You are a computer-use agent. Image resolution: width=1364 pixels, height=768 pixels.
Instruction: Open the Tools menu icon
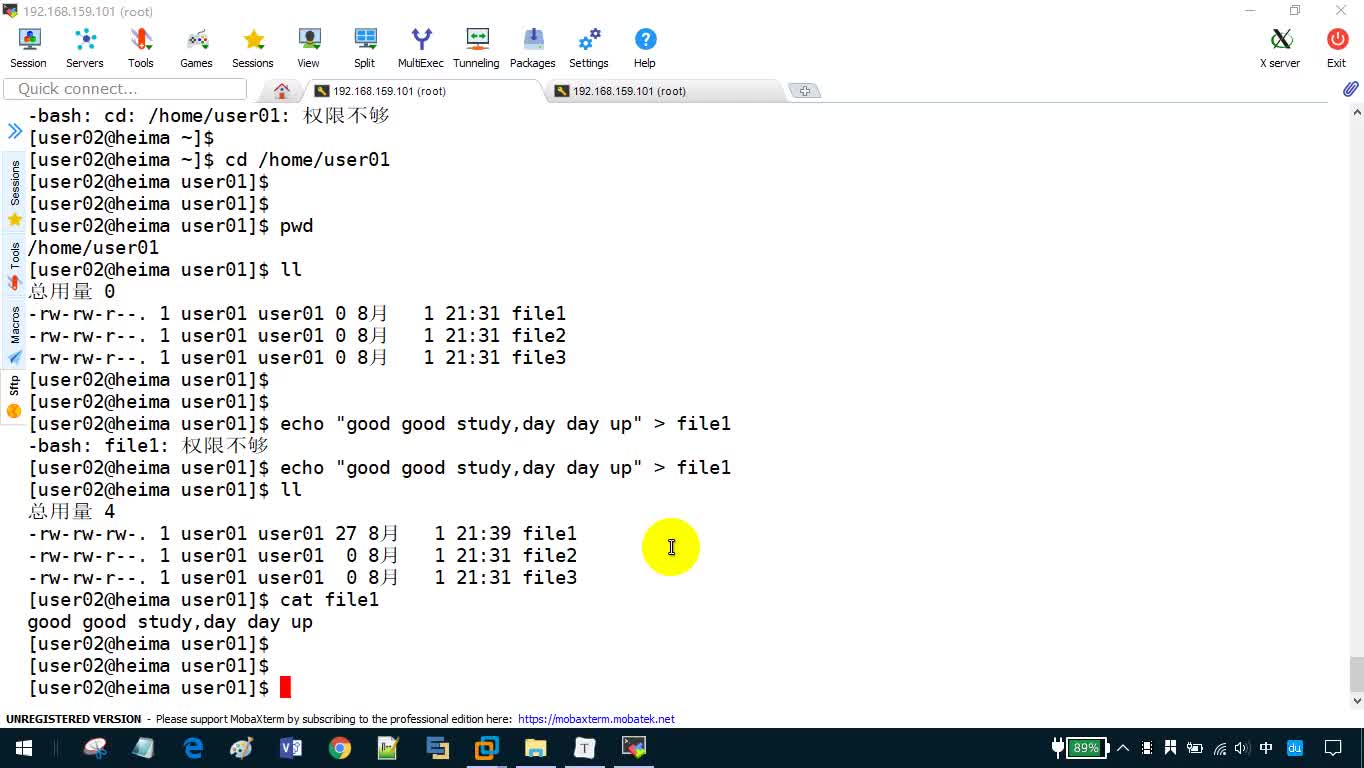[x=141, y=47]
